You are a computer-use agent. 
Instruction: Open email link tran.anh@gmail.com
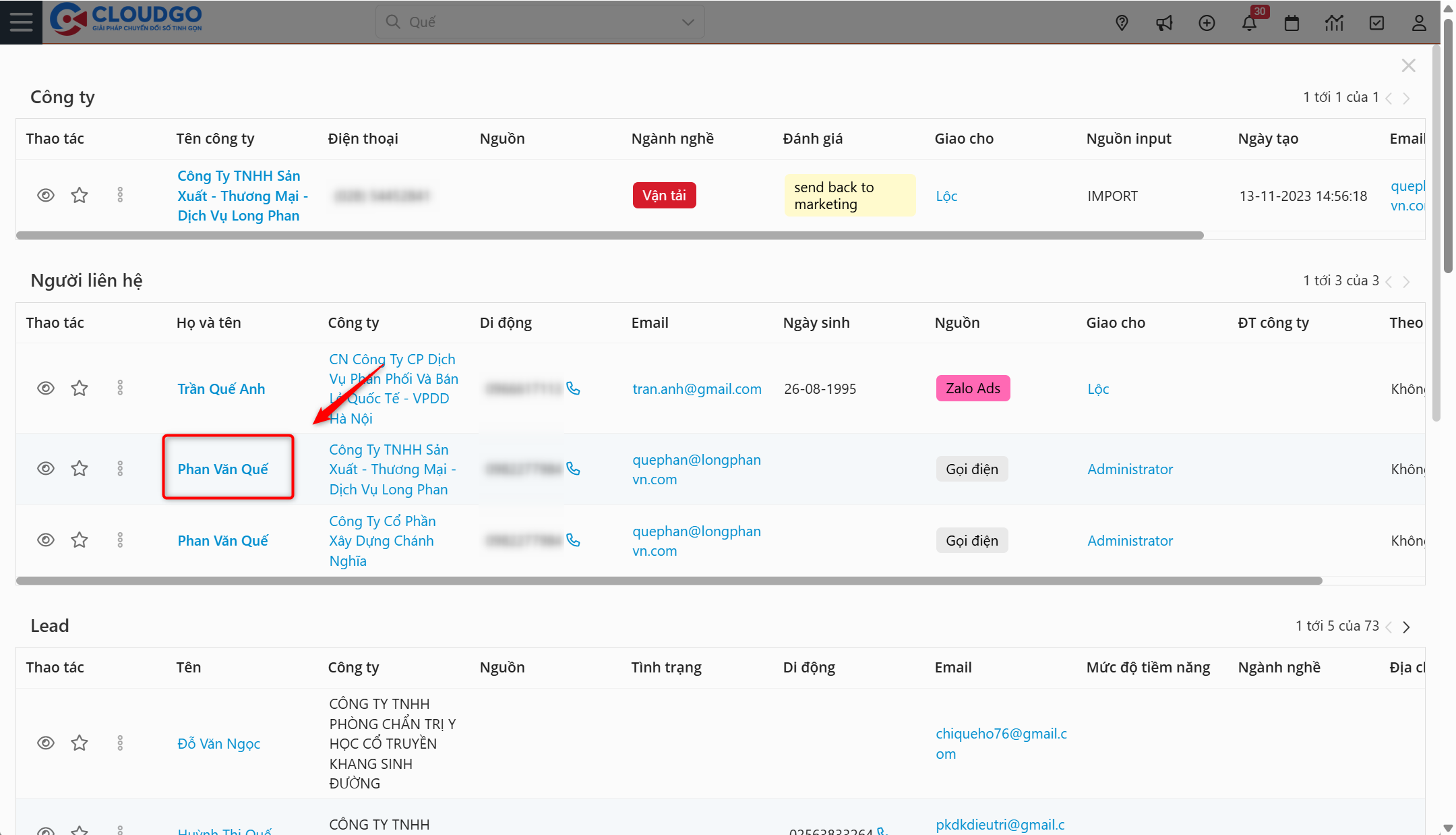(x=696, y=389)
